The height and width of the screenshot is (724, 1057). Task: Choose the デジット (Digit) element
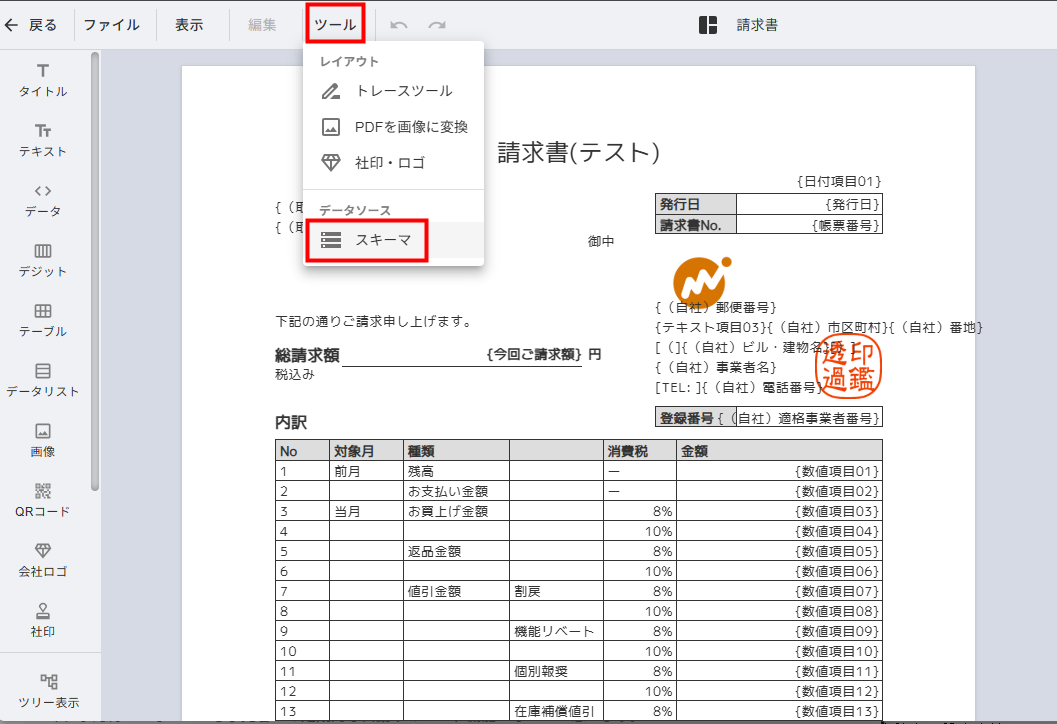(x=43, y=260)
